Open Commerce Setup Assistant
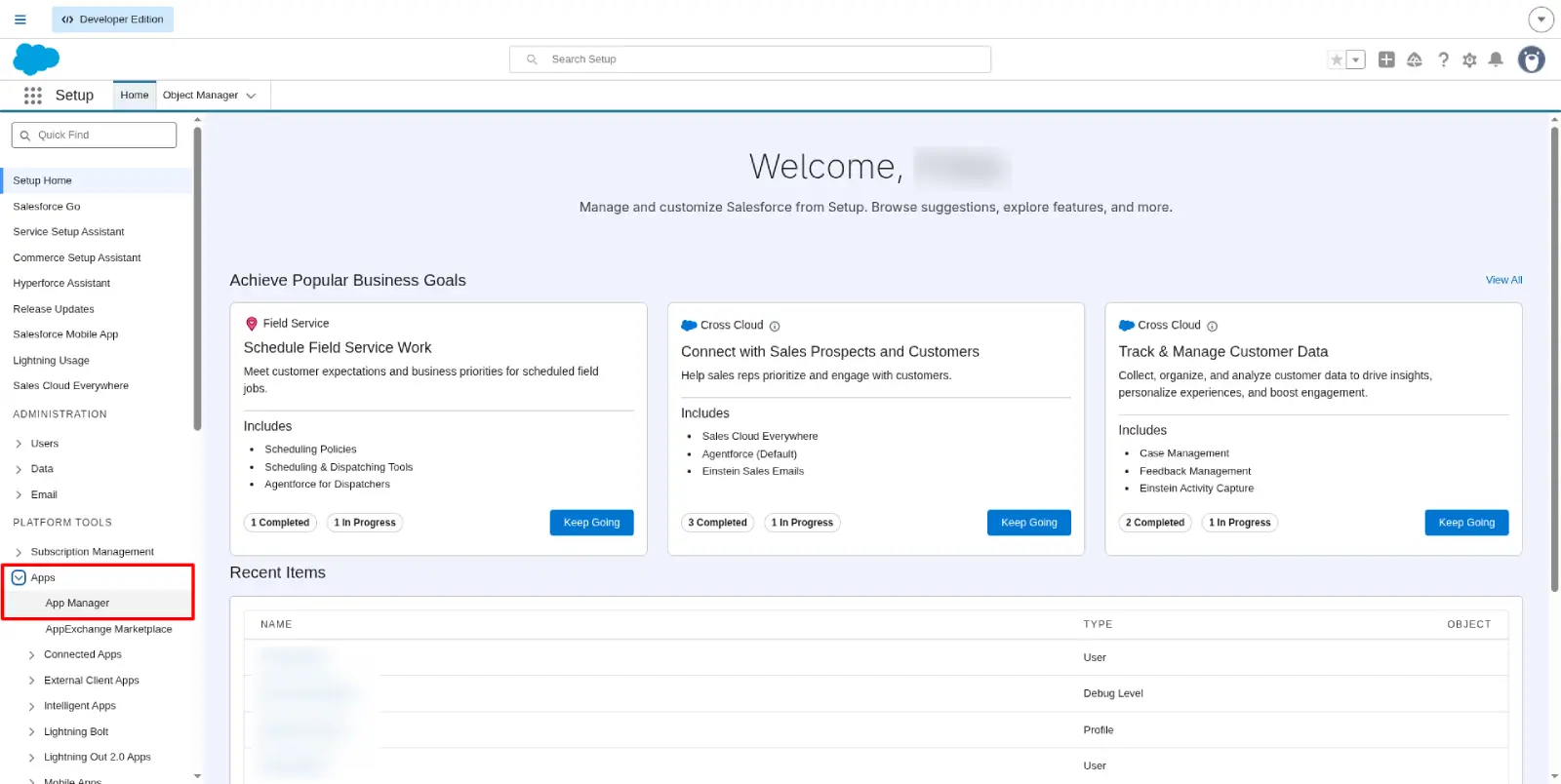This screenshot has width=1561, height=784. [77, 258]
